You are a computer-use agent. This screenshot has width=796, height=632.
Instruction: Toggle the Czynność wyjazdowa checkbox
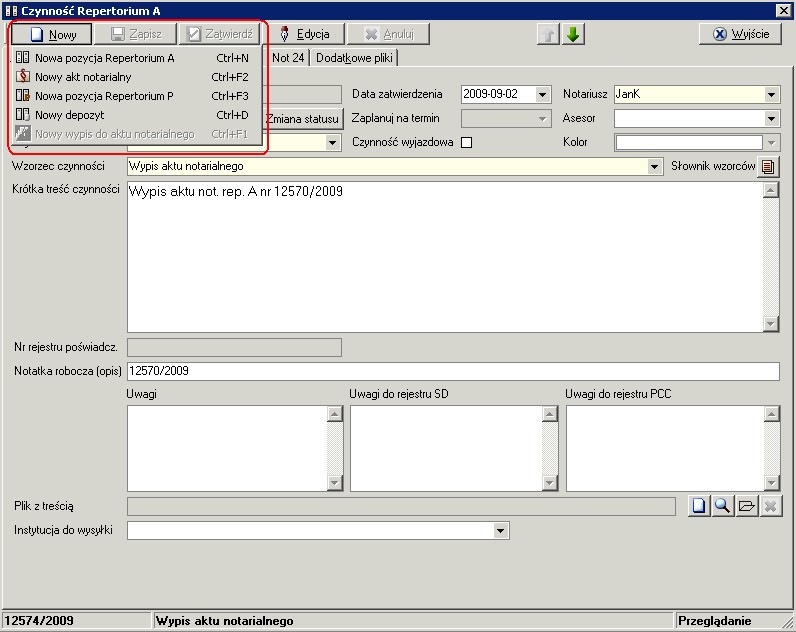[466, 142]
